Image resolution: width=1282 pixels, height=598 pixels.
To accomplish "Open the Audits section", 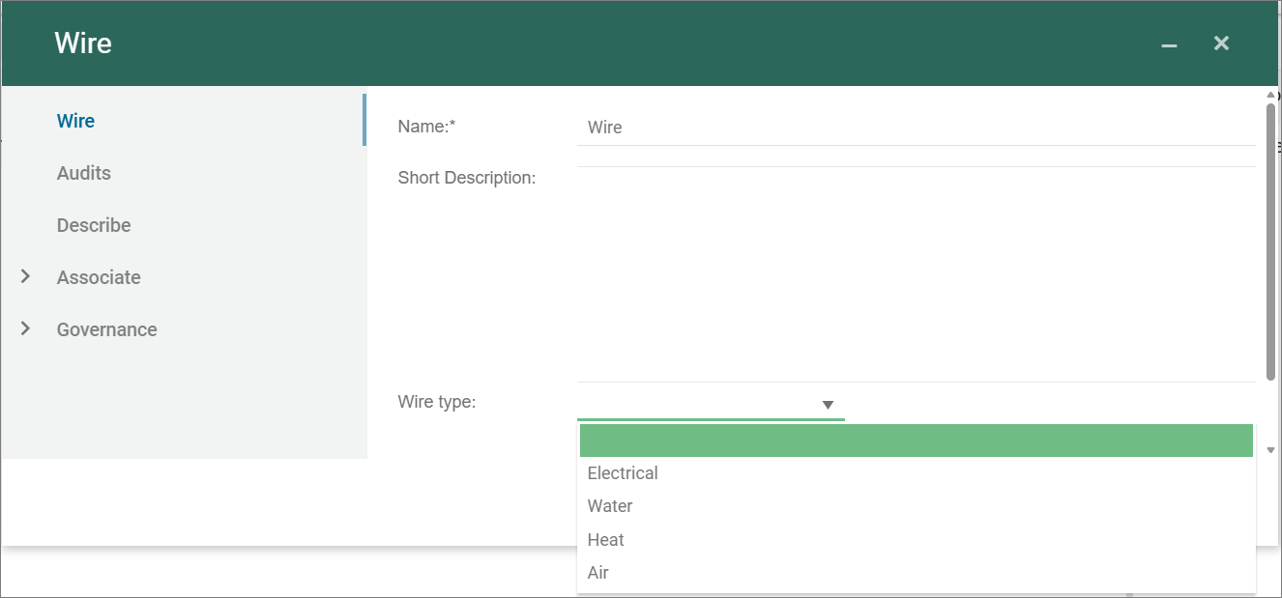I will pyautogui.click(x=84, y=173).
